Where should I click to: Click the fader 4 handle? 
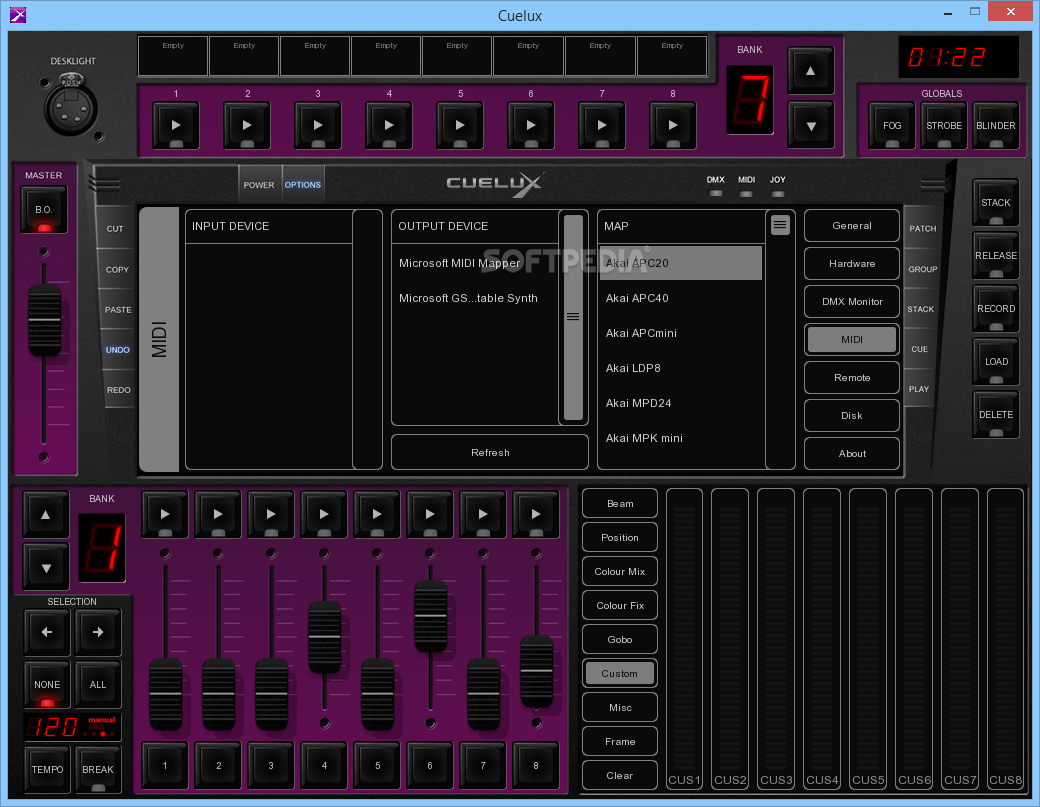click(324, 637)
